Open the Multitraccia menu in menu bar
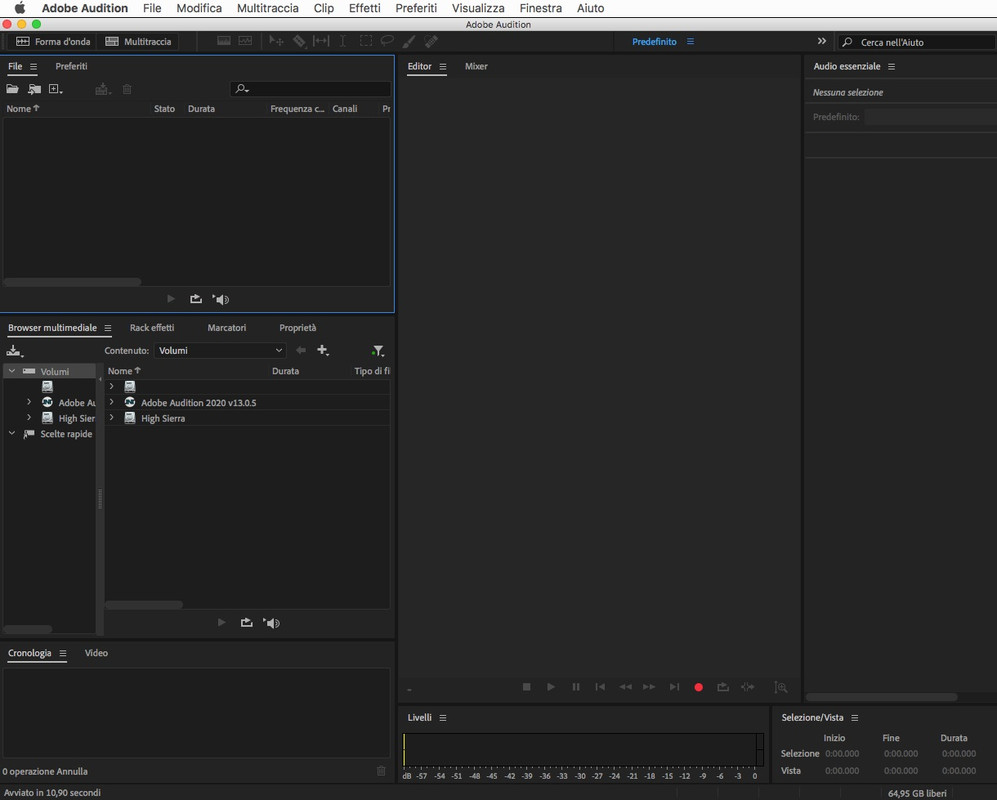The width and height of the screenshot is (997, 800). click(268, 8)
